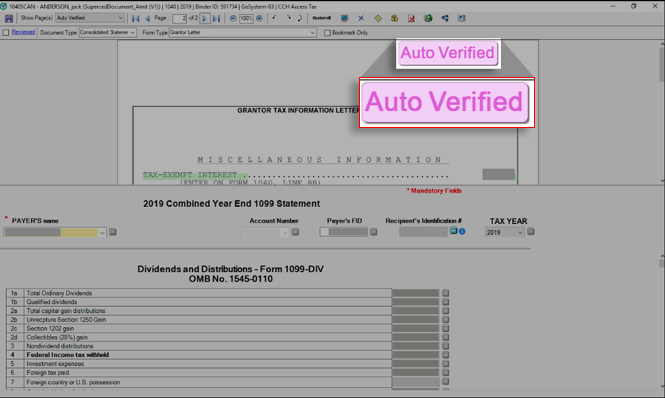Screen dimensions: 665x398
Task: Click the red X document icon
Action: (411, 18)
